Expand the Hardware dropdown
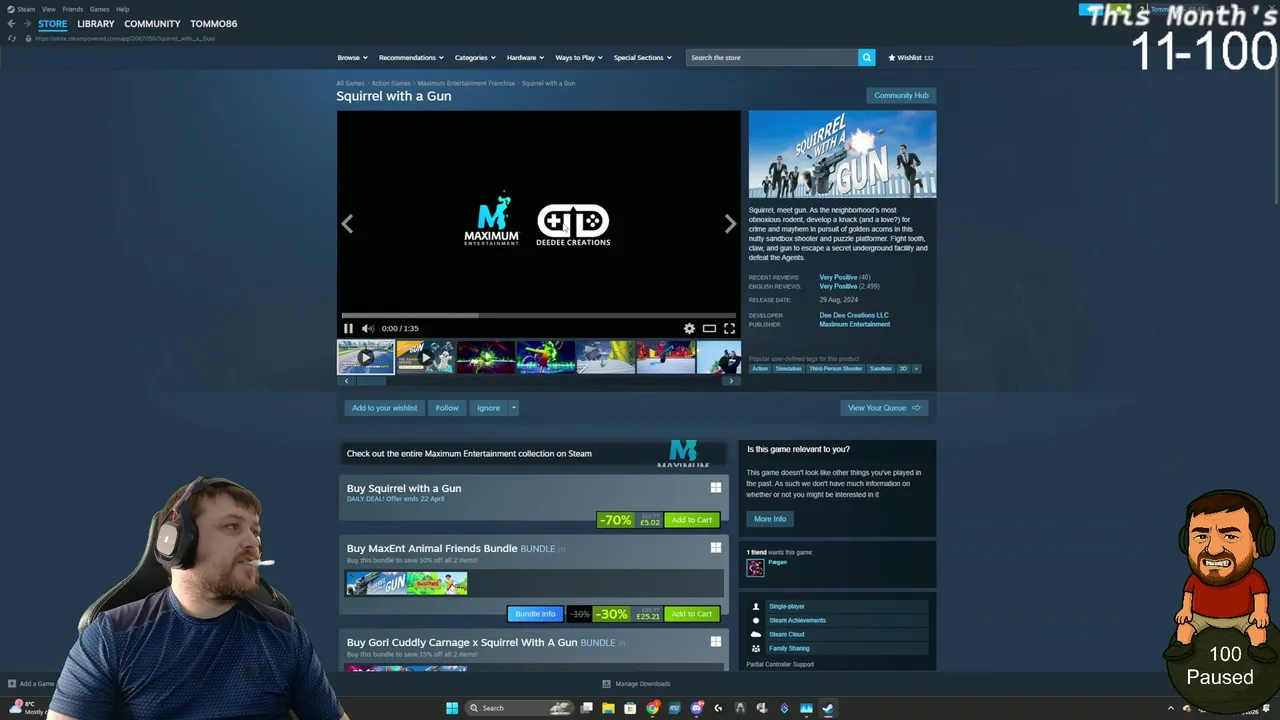Viewport: 1280px width, 720px height. [x=525, y=58]
